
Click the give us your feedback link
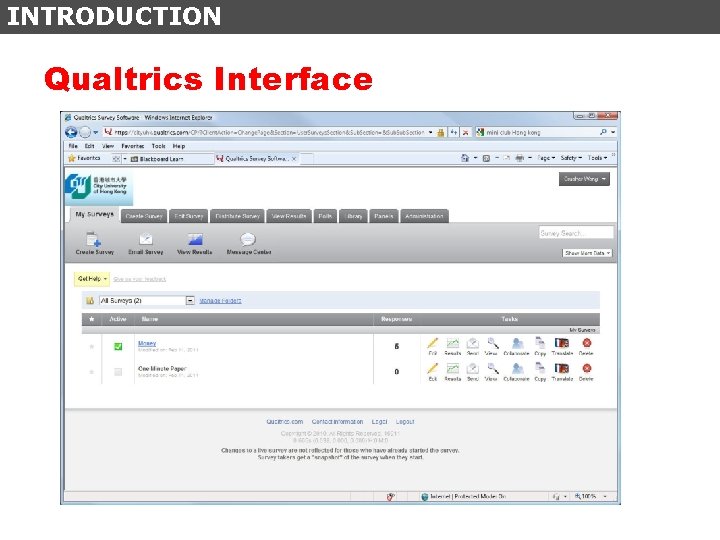140,279
